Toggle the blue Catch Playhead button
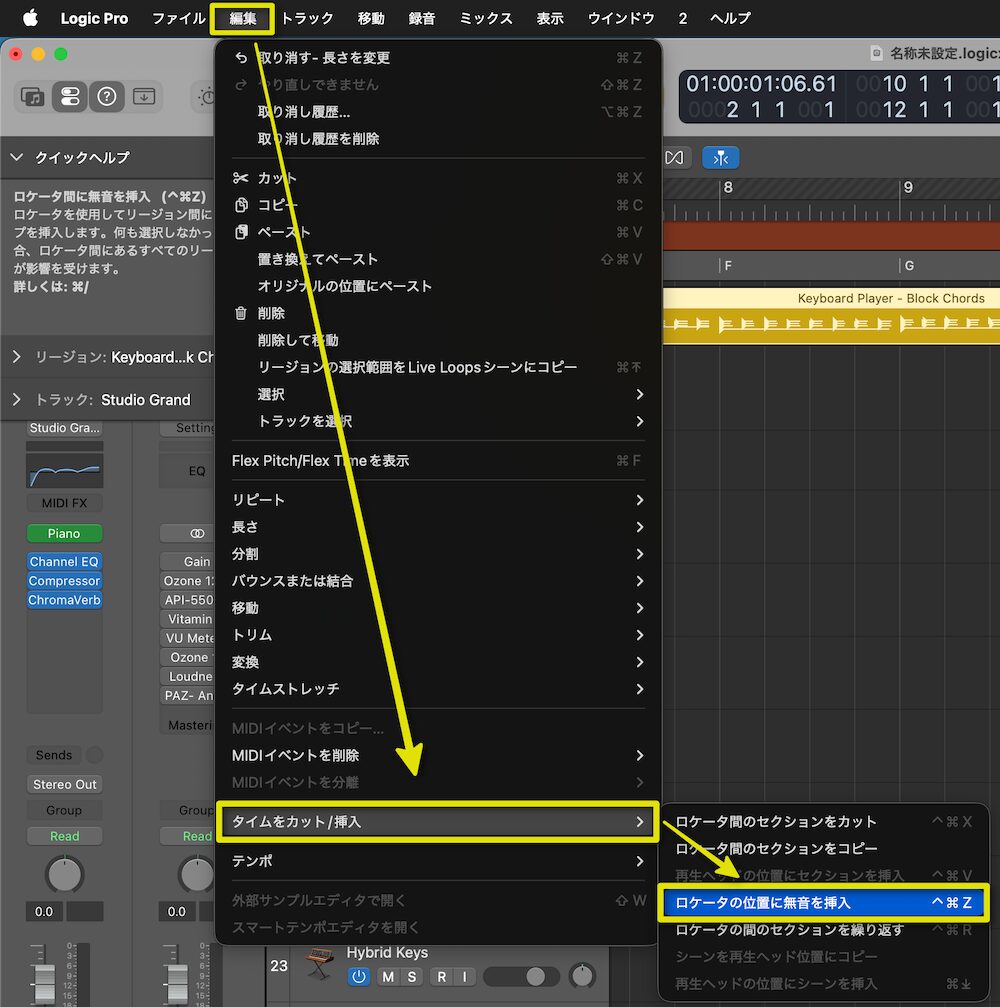Viewport: 1000px width, 1007px height. coord(721,157)
